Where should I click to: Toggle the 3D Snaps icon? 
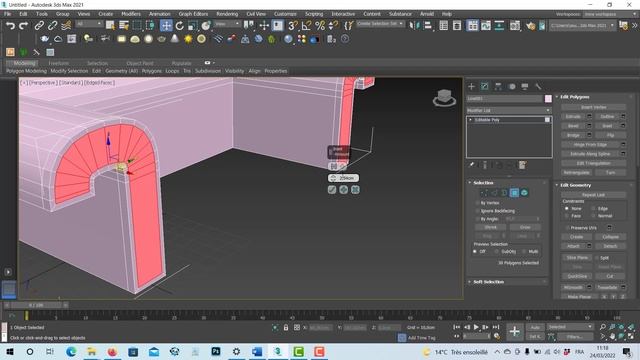coord(293,26)
